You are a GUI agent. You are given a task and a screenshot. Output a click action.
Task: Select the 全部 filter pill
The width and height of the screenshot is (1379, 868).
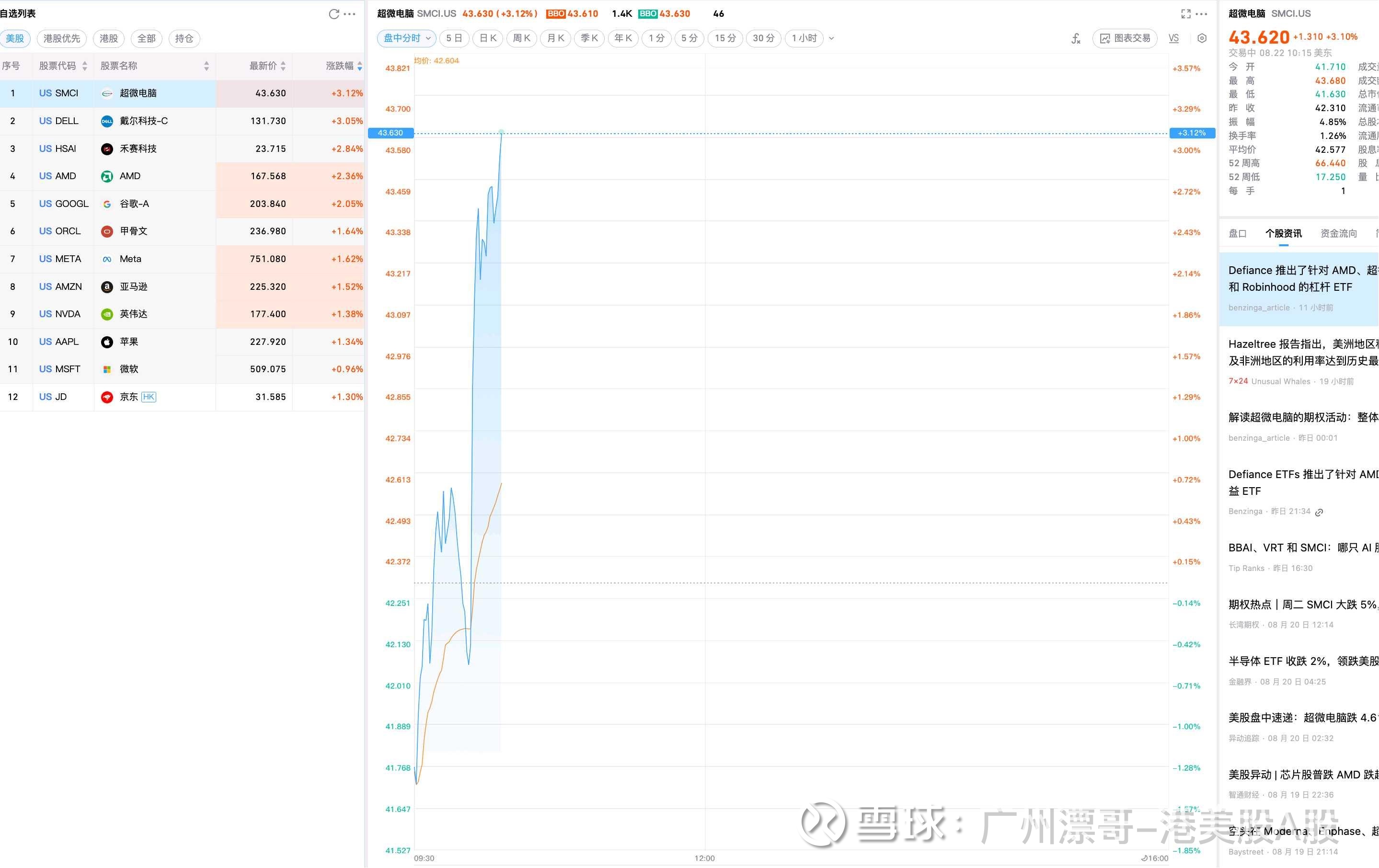pyautogui.click(x=147, y=38)
